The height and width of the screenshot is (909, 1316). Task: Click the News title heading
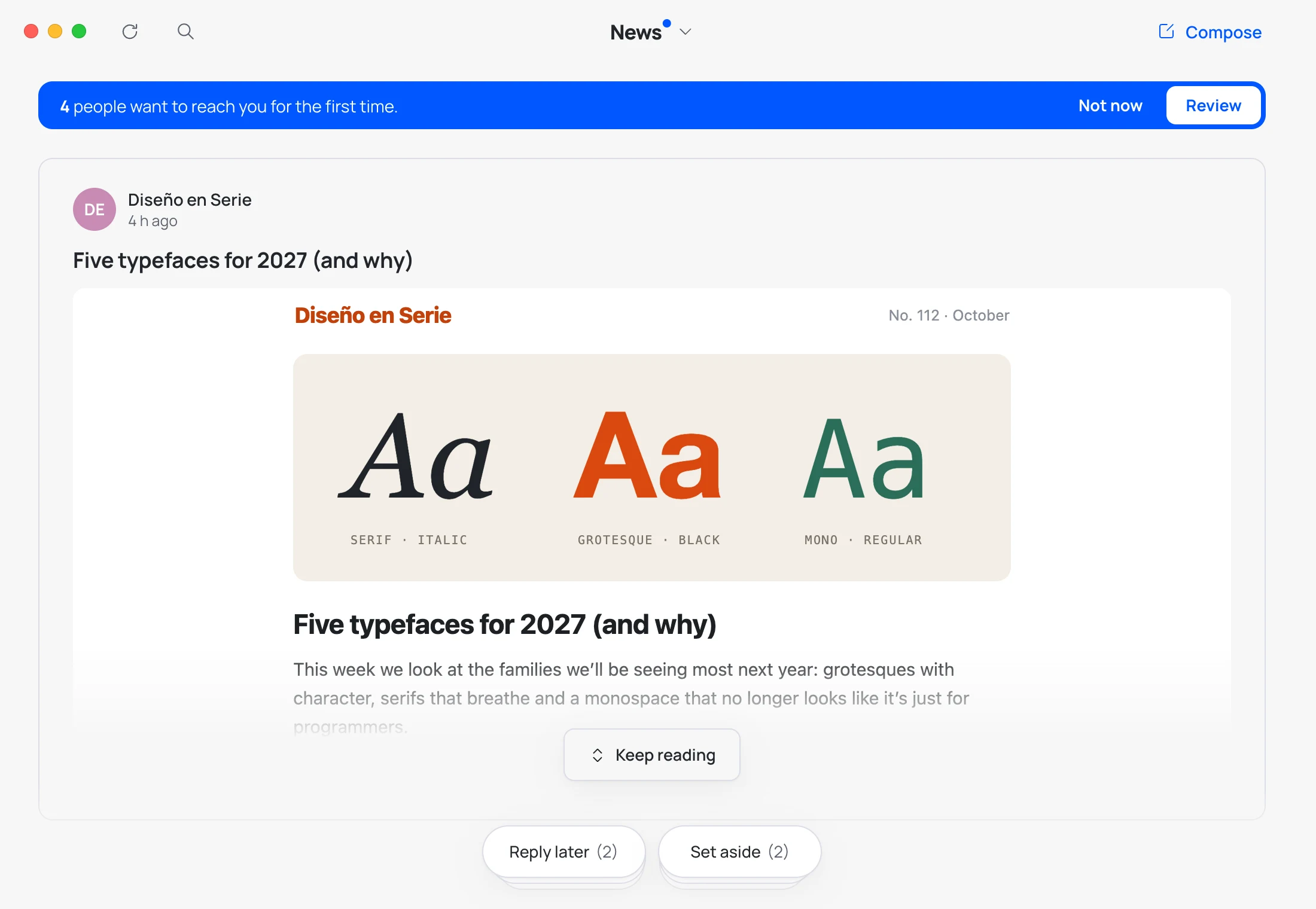636,32
